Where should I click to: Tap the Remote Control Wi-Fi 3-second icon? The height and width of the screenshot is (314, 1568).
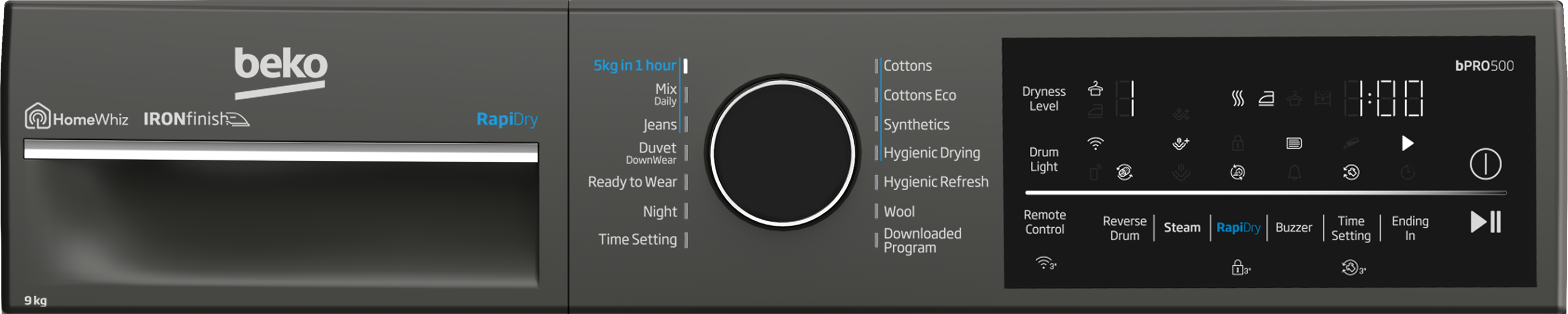pos(1046,264)
